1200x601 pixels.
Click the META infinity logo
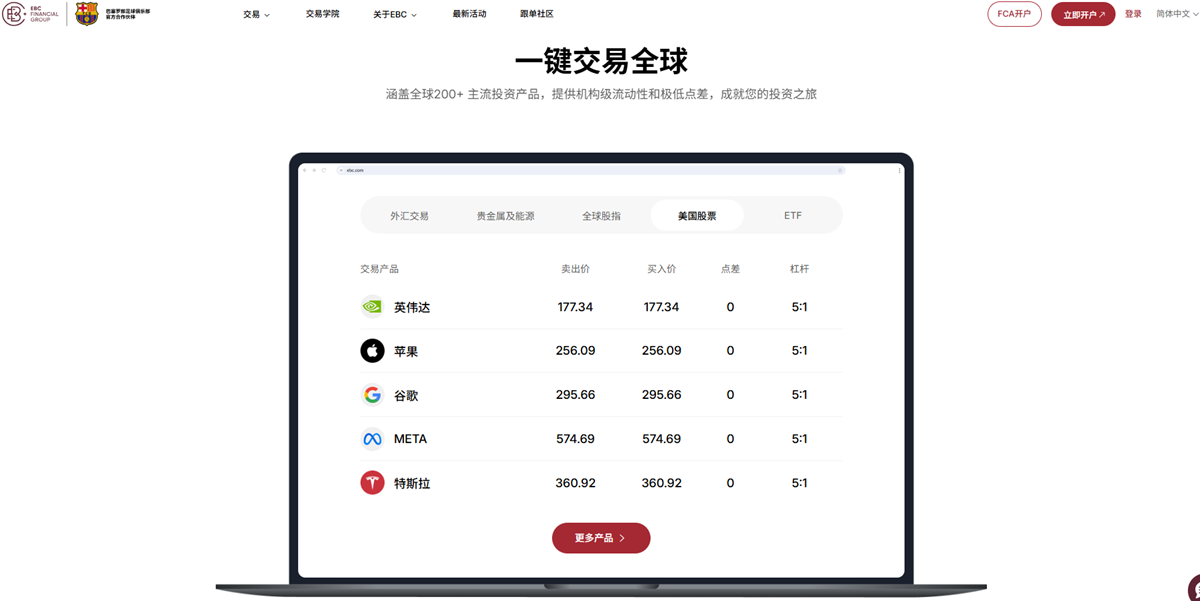point(371,438)
